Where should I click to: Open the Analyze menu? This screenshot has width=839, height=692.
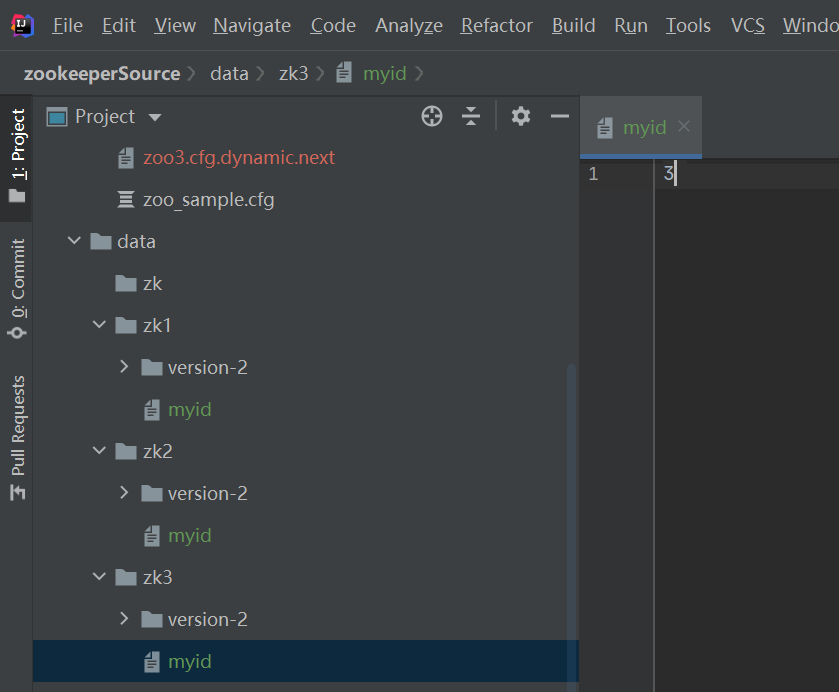click(409, 25)
